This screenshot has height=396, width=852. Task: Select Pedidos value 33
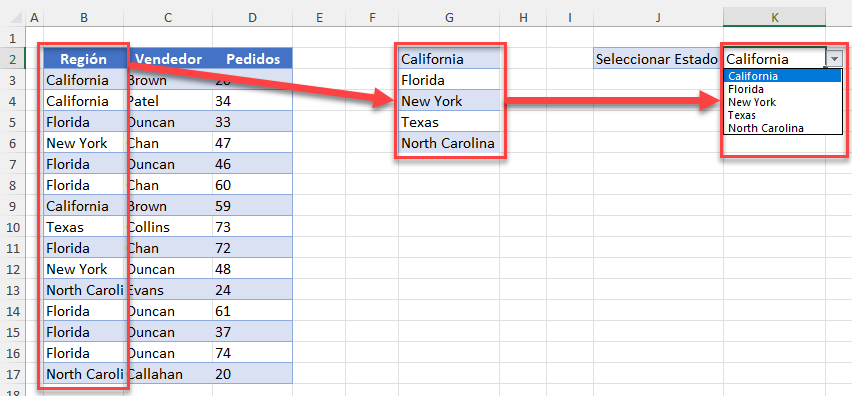252,122
